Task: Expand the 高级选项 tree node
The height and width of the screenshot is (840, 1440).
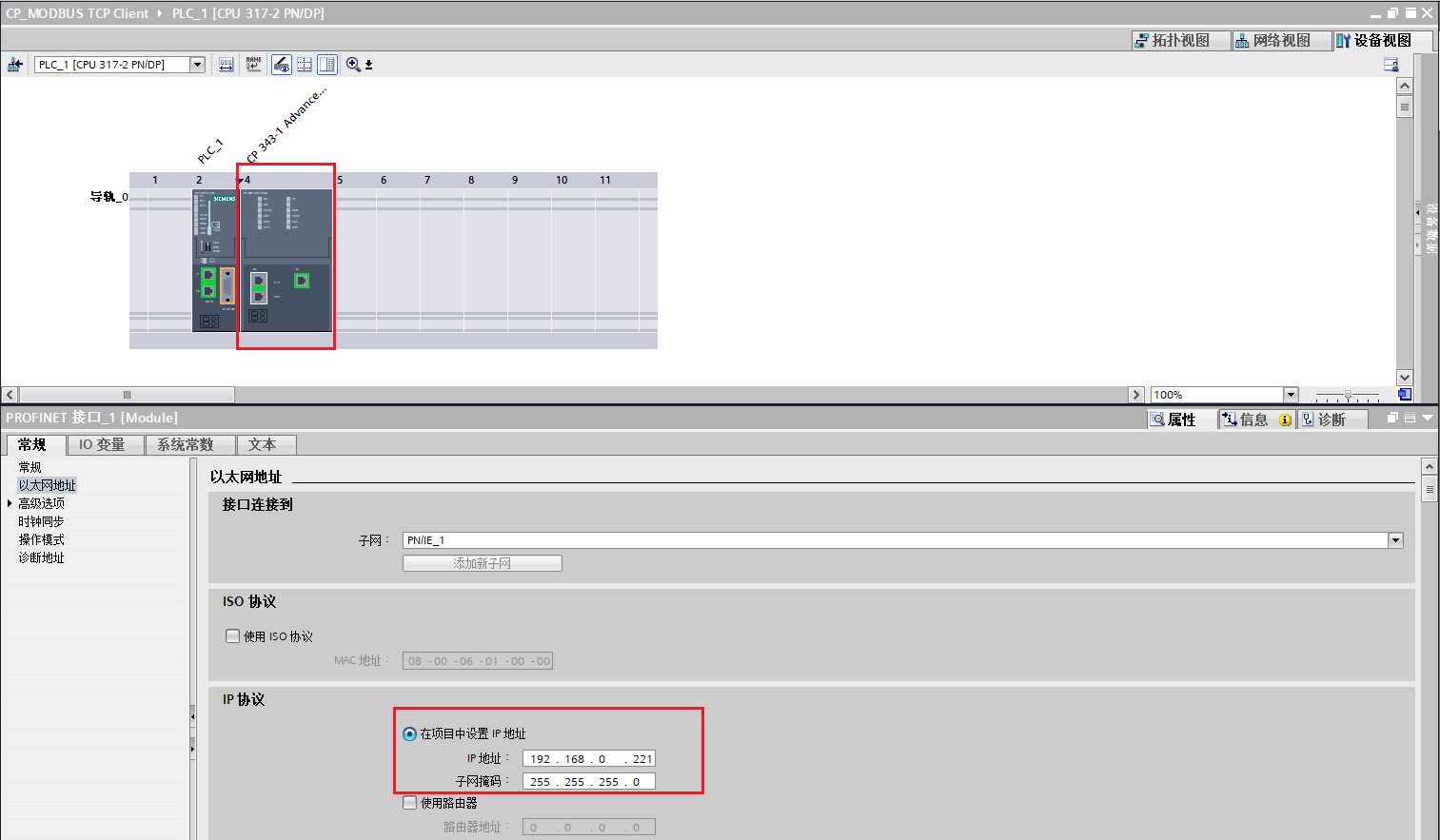Action: pos(10,503)
